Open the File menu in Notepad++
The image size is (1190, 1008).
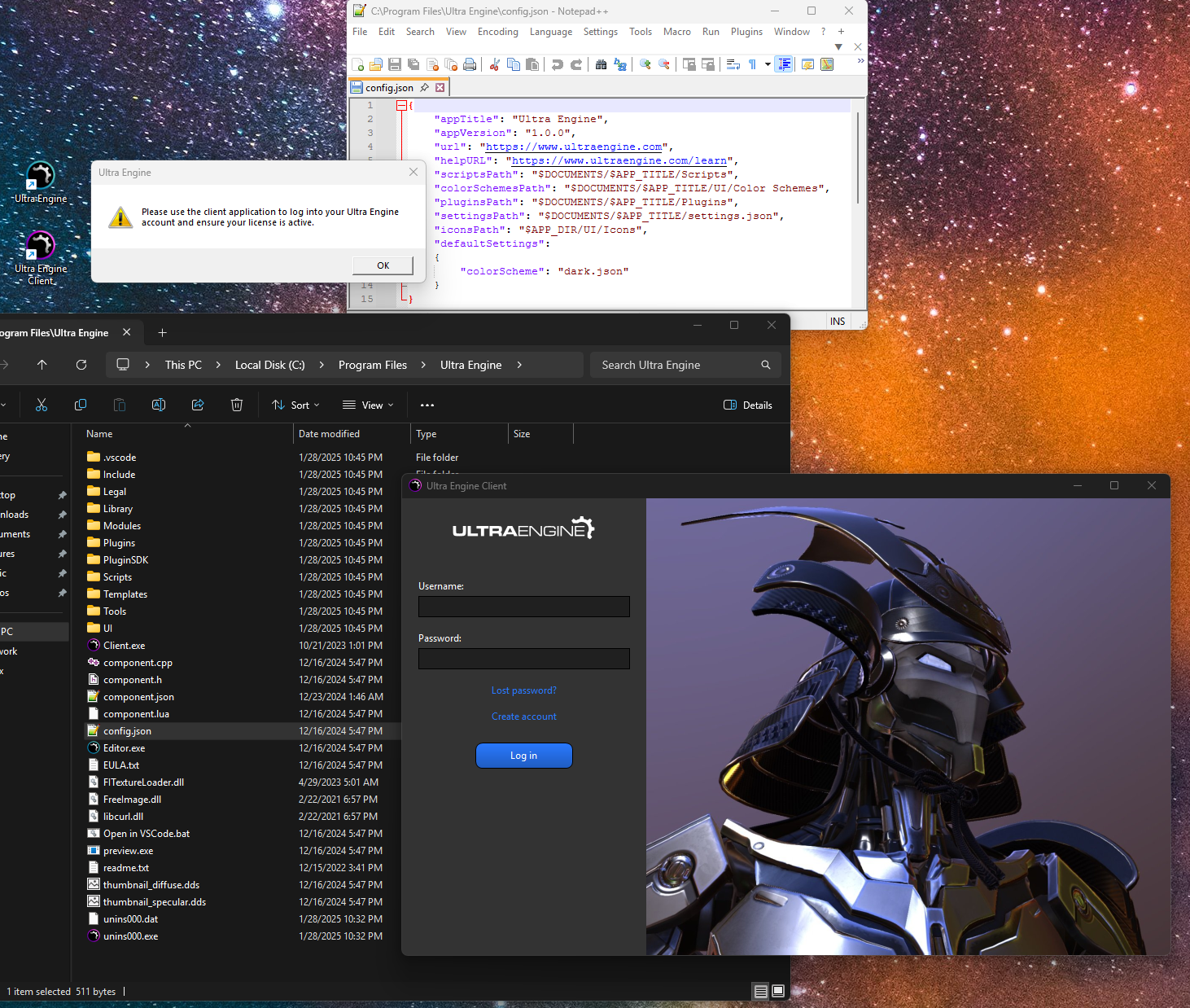pos(360,32)
